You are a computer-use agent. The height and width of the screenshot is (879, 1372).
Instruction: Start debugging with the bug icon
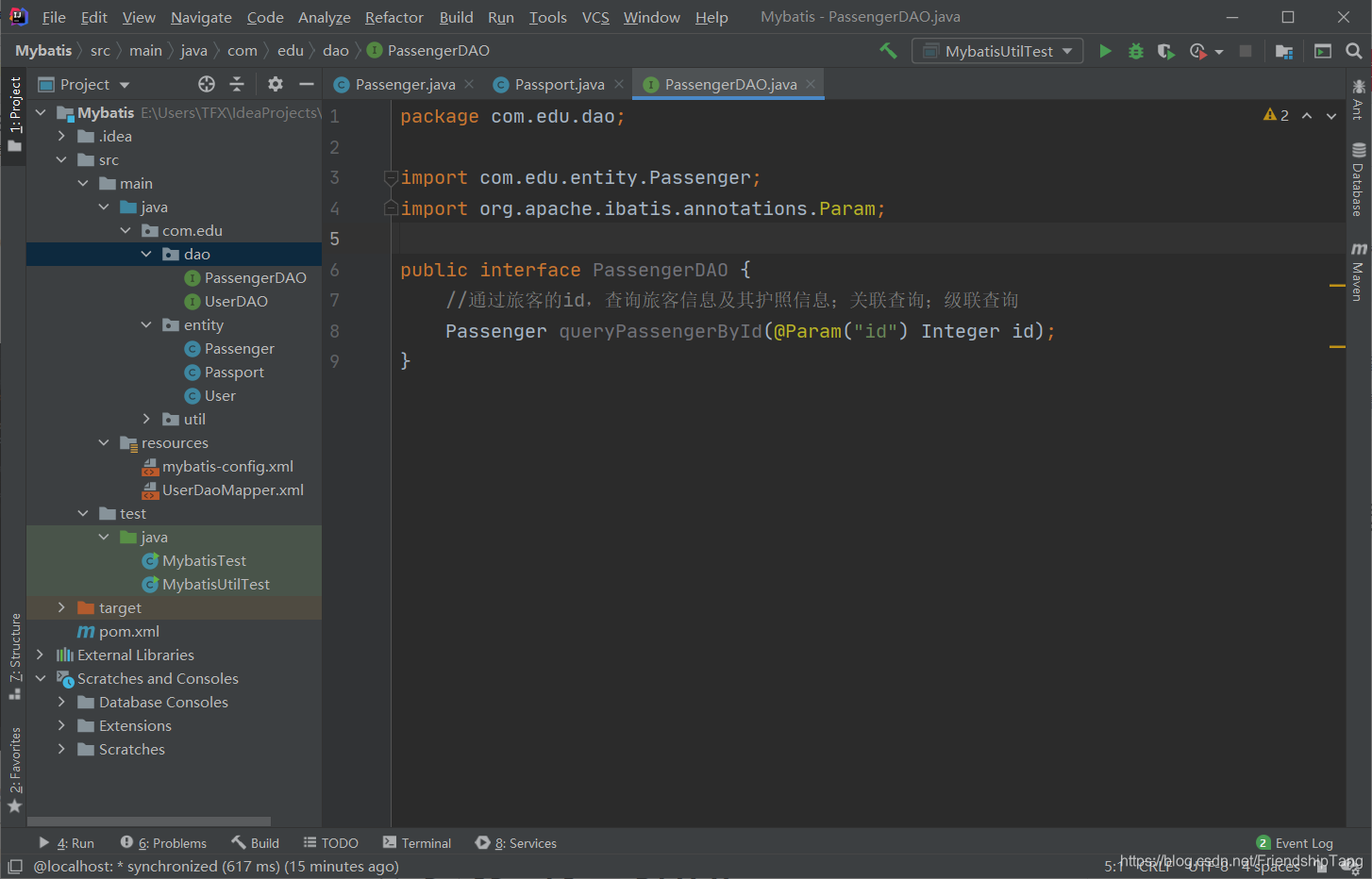1136,51
